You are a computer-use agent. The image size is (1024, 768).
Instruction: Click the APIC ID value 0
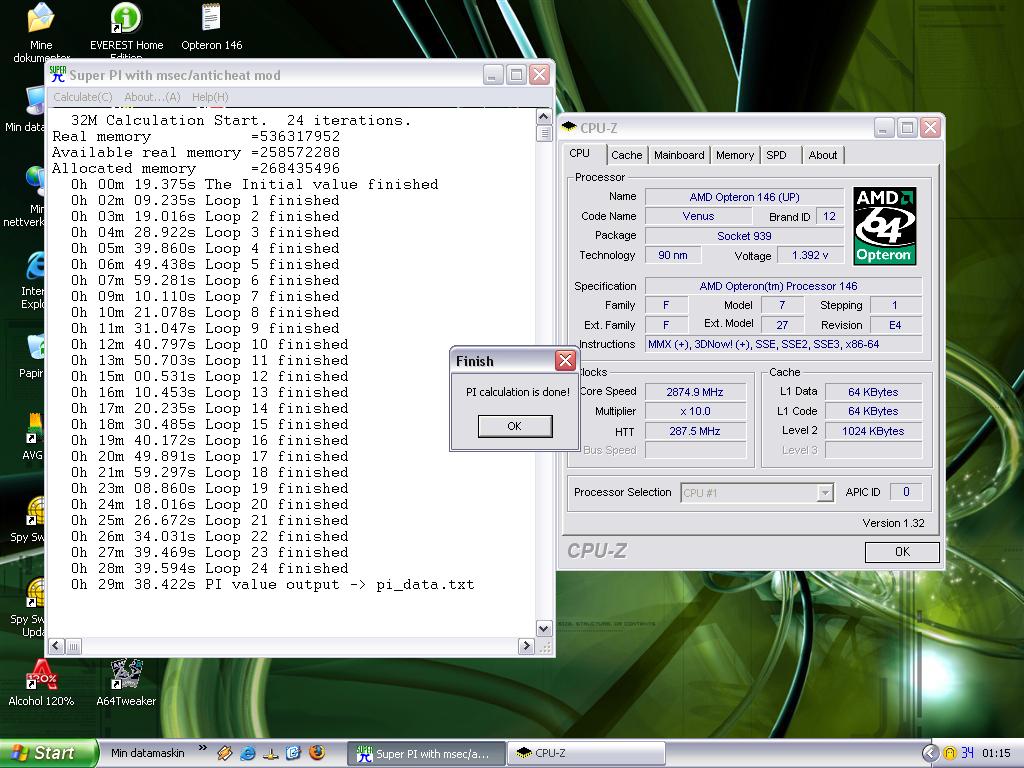906,492
